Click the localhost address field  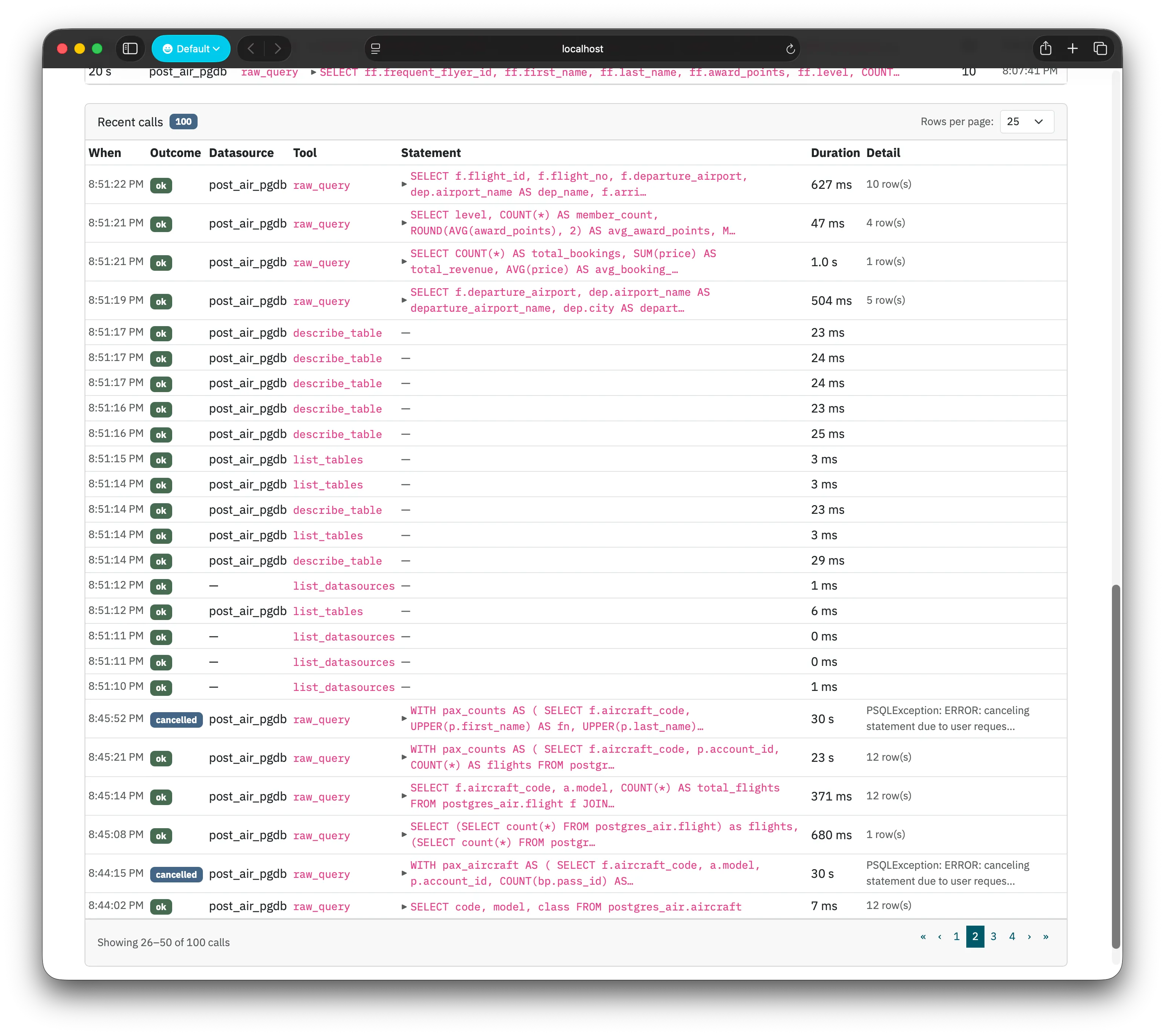582,49
